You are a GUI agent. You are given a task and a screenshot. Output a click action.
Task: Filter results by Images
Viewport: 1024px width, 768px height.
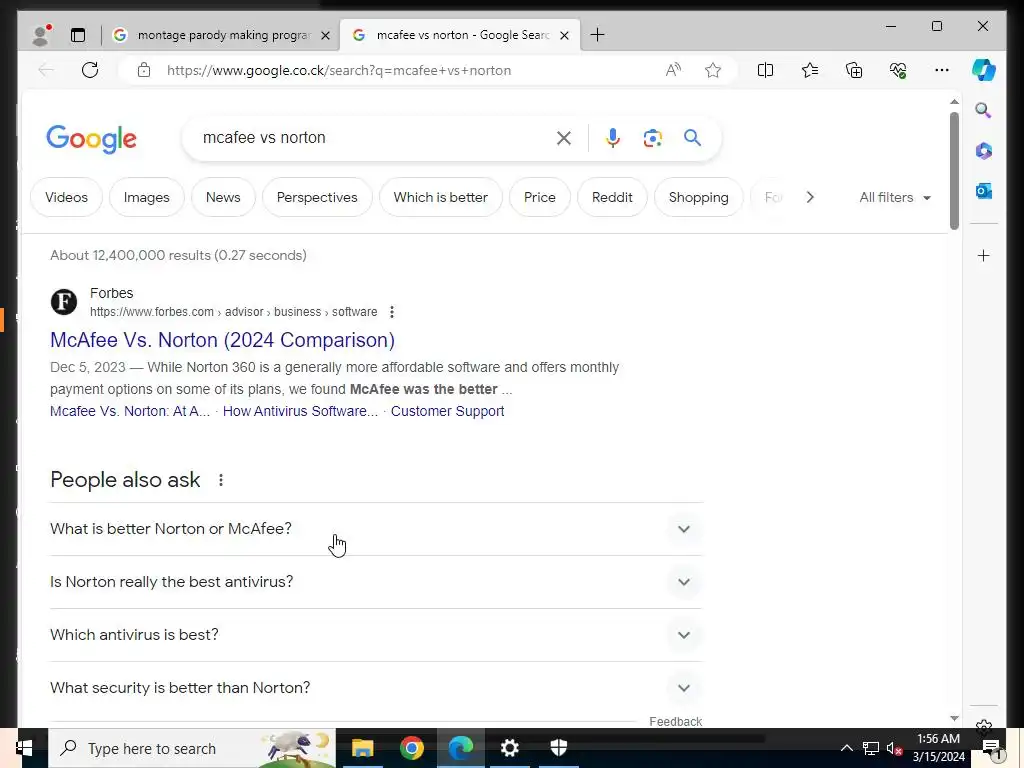tap(146, 197)
